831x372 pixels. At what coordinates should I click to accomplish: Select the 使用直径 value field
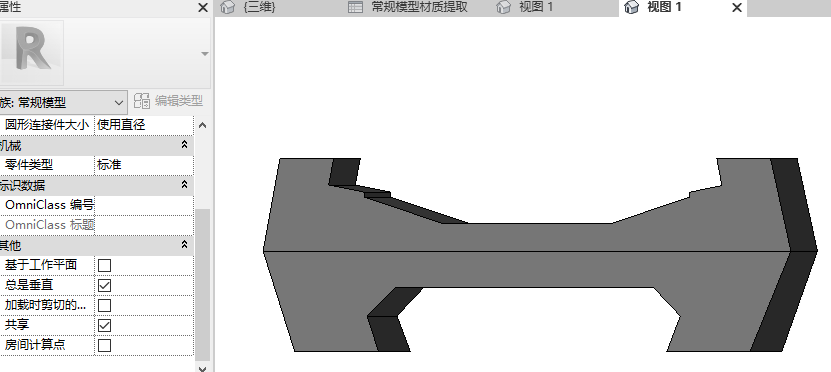pyautogui.click(x=144, y=125)
